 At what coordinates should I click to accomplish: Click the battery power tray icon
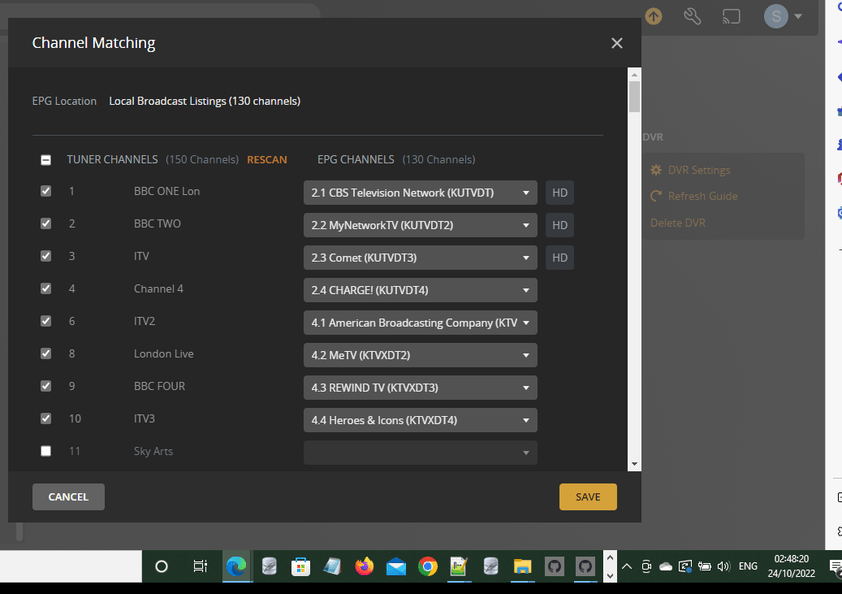point(704,566)
